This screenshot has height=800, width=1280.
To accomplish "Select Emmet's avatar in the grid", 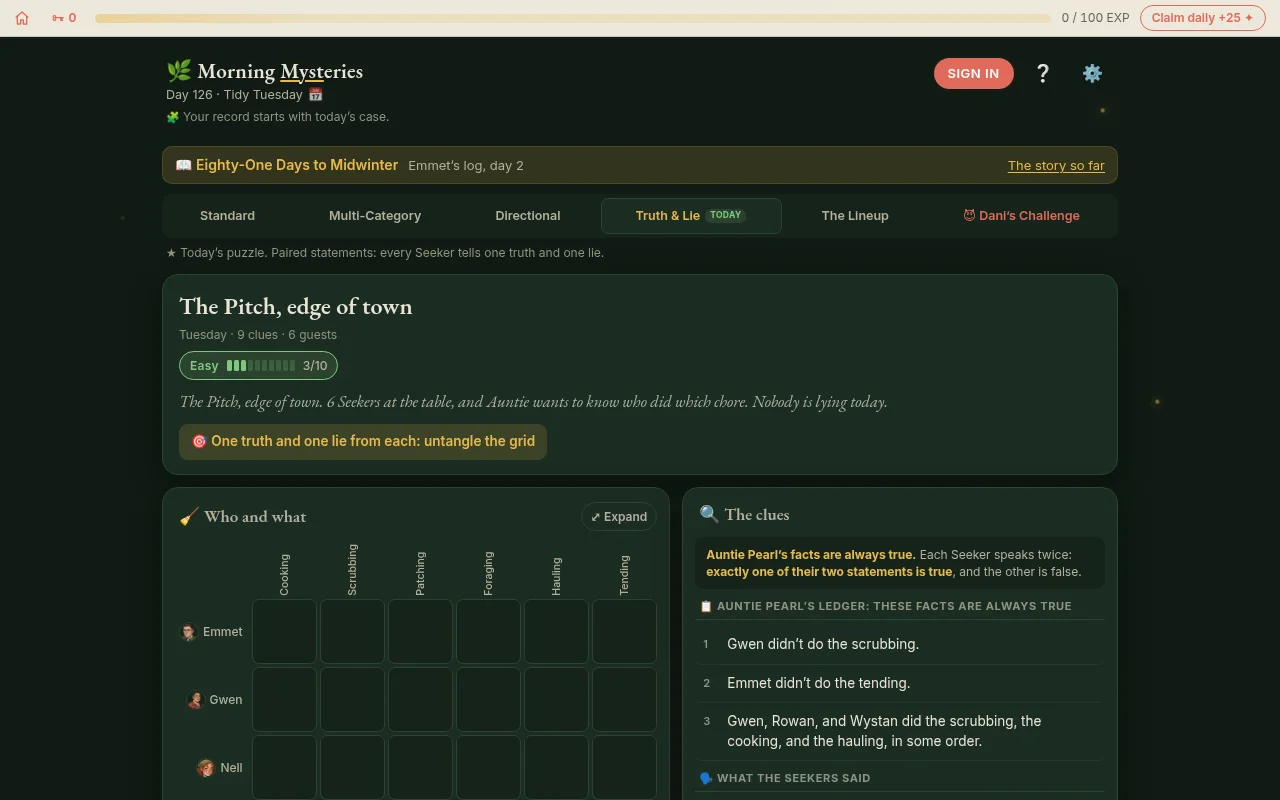I will pyautogui.click(x=188, y=632).
